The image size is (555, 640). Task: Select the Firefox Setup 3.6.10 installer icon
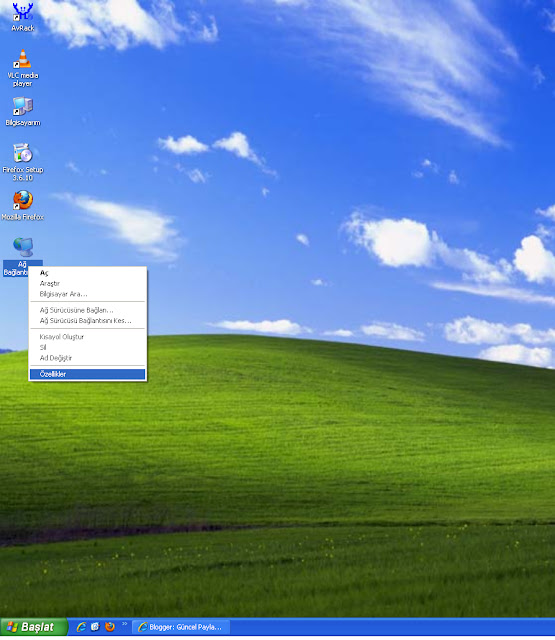coord(22,162)
